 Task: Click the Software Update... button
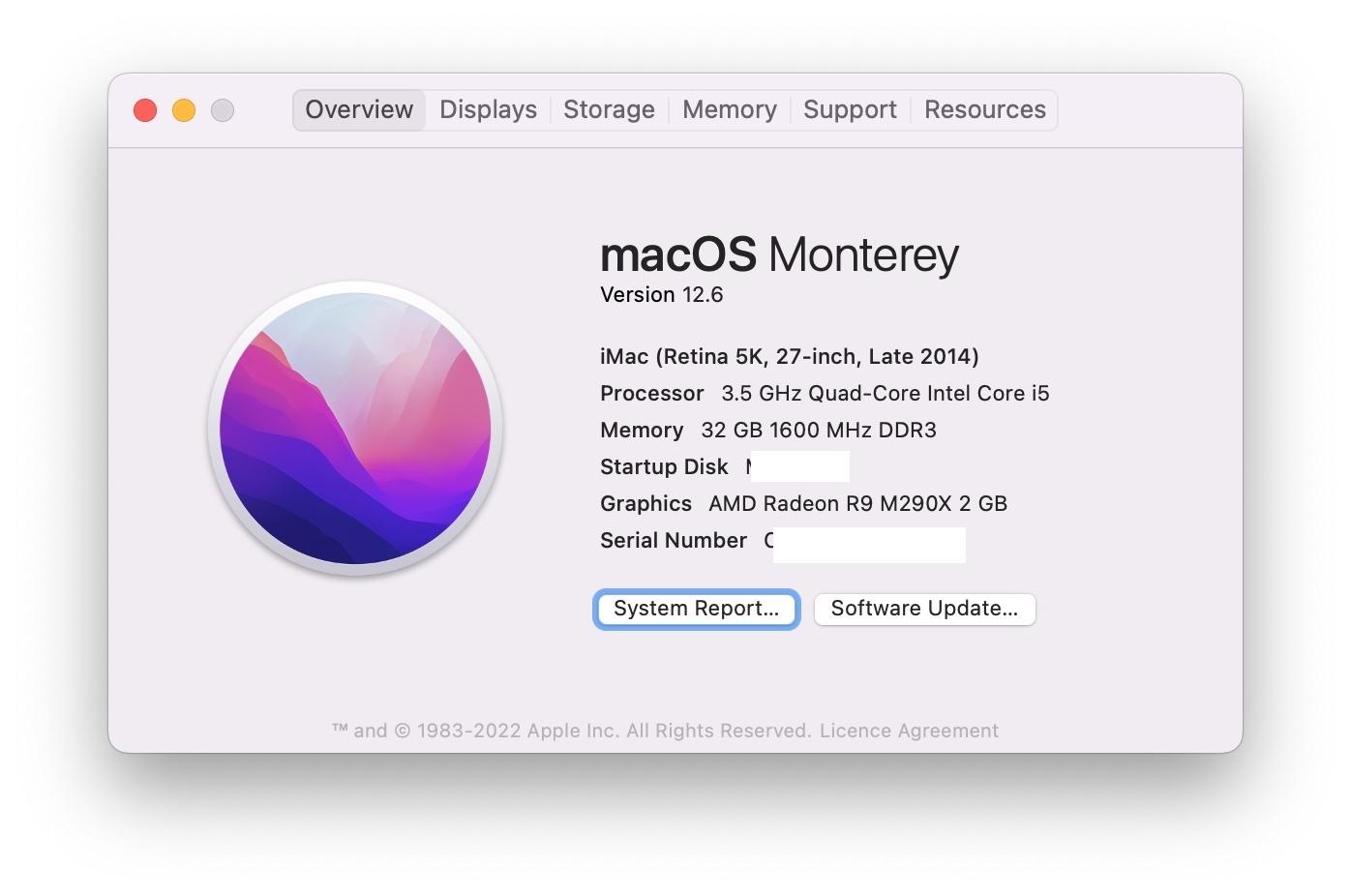click(x=924, y=609)
